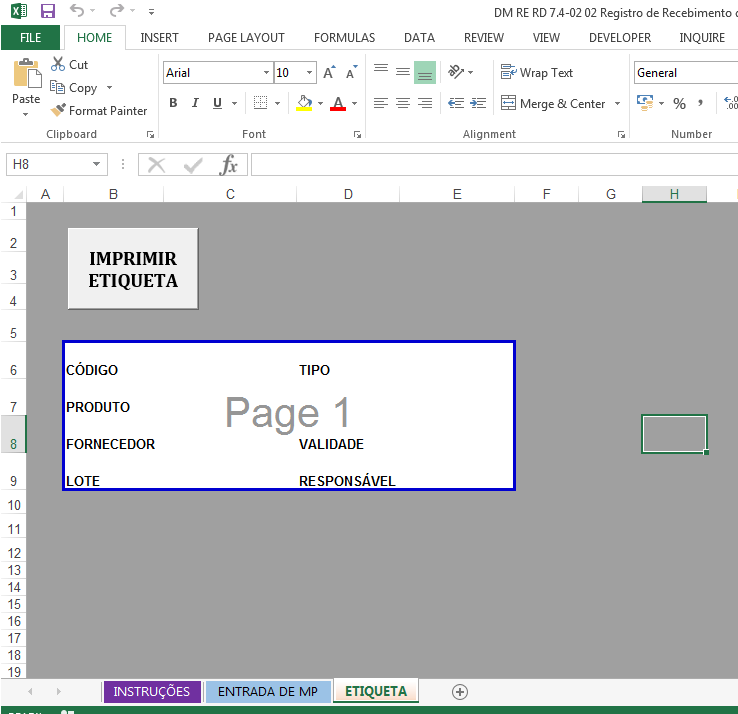Open the Borders dropdown arrow

click(x=278, y=103)
